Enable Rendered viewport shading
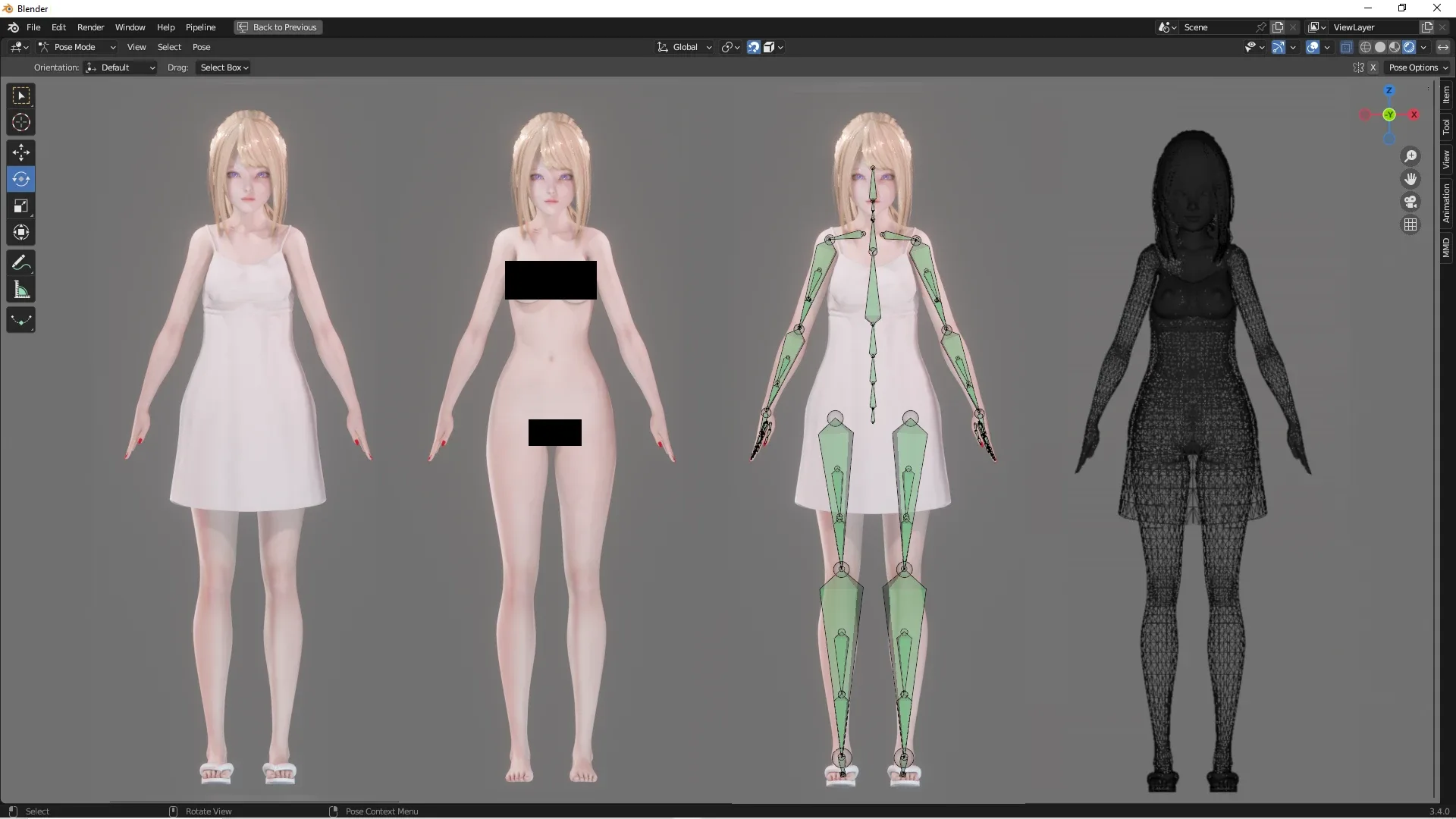Viewport: 1456px width, 819px height. [1409, 46]
